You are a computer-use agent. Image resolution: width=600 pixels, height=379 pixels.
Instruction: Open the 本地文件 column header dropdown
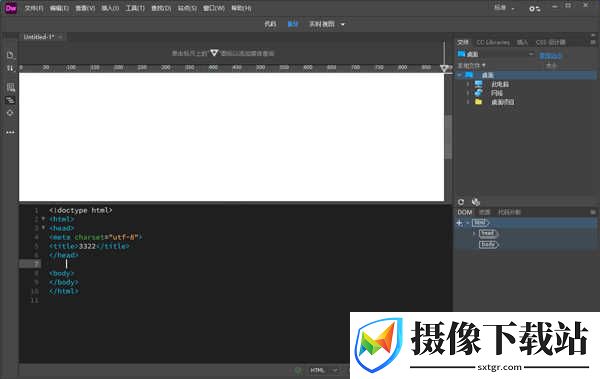pos(471,65)
